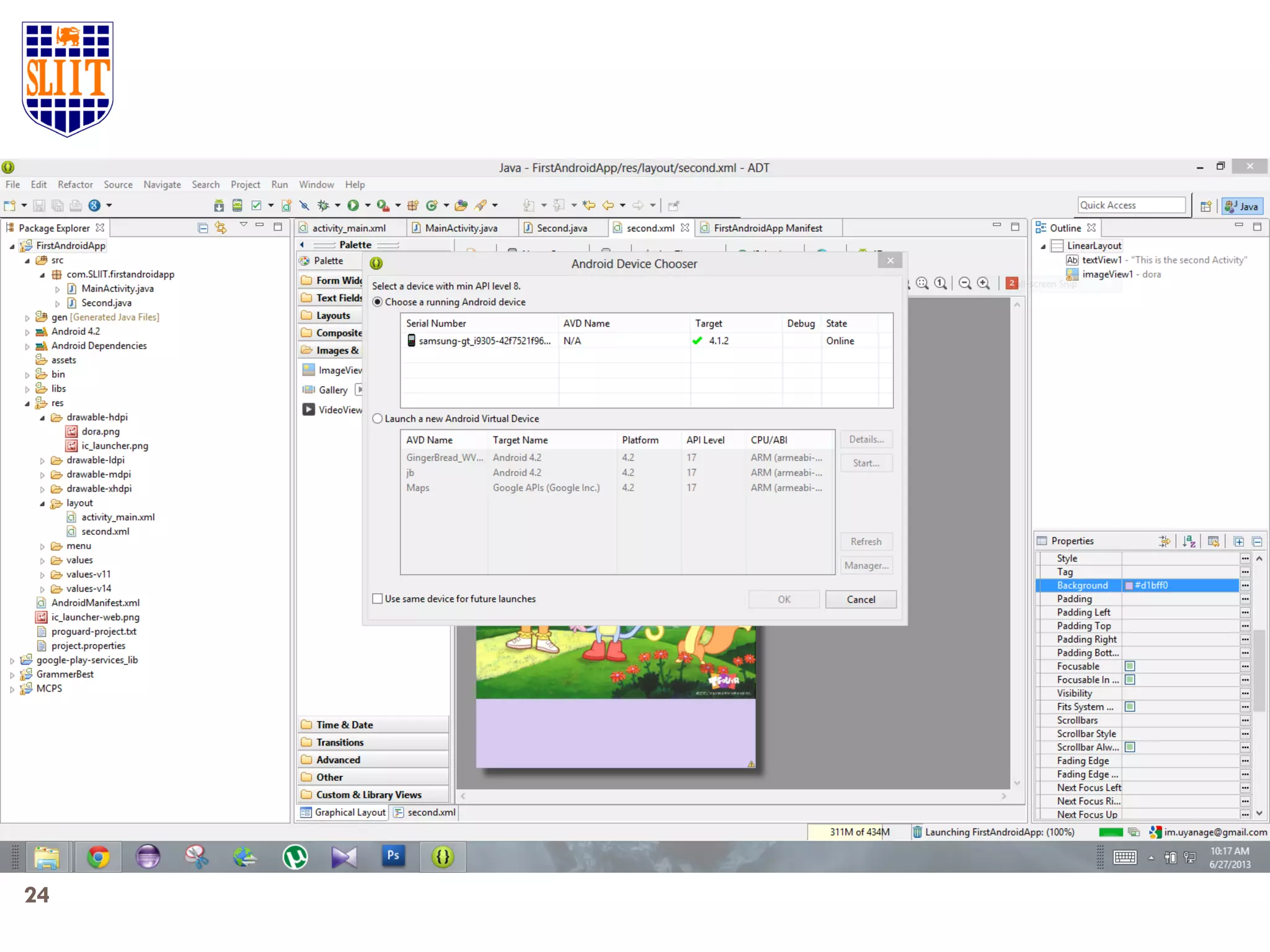Click the Chrome icon in taskbar
This screenshot has width=1270, height=952.
coord(98,857)
